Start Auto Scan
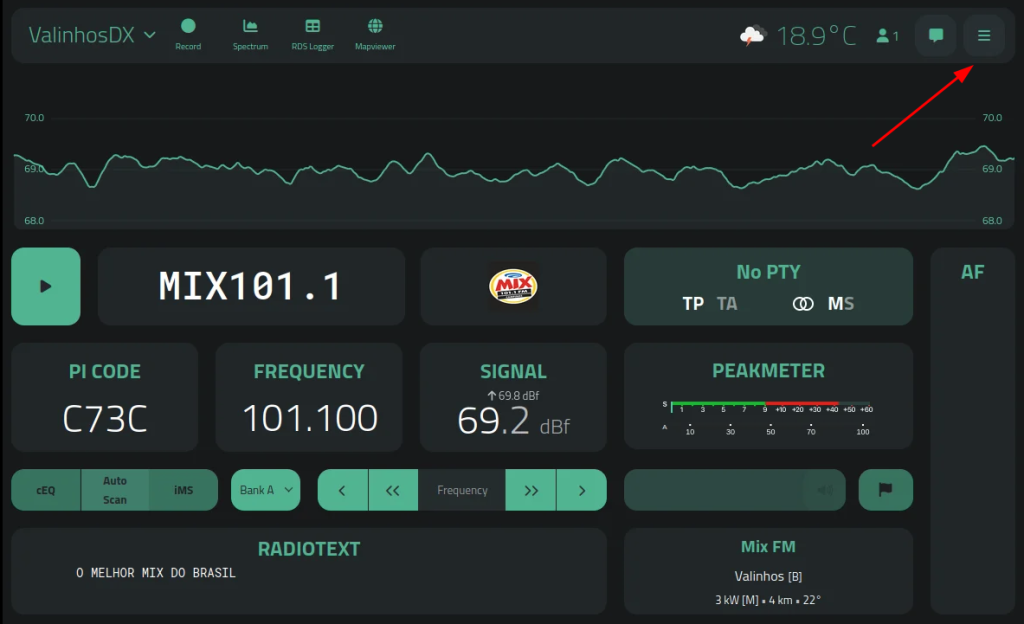 115,490
